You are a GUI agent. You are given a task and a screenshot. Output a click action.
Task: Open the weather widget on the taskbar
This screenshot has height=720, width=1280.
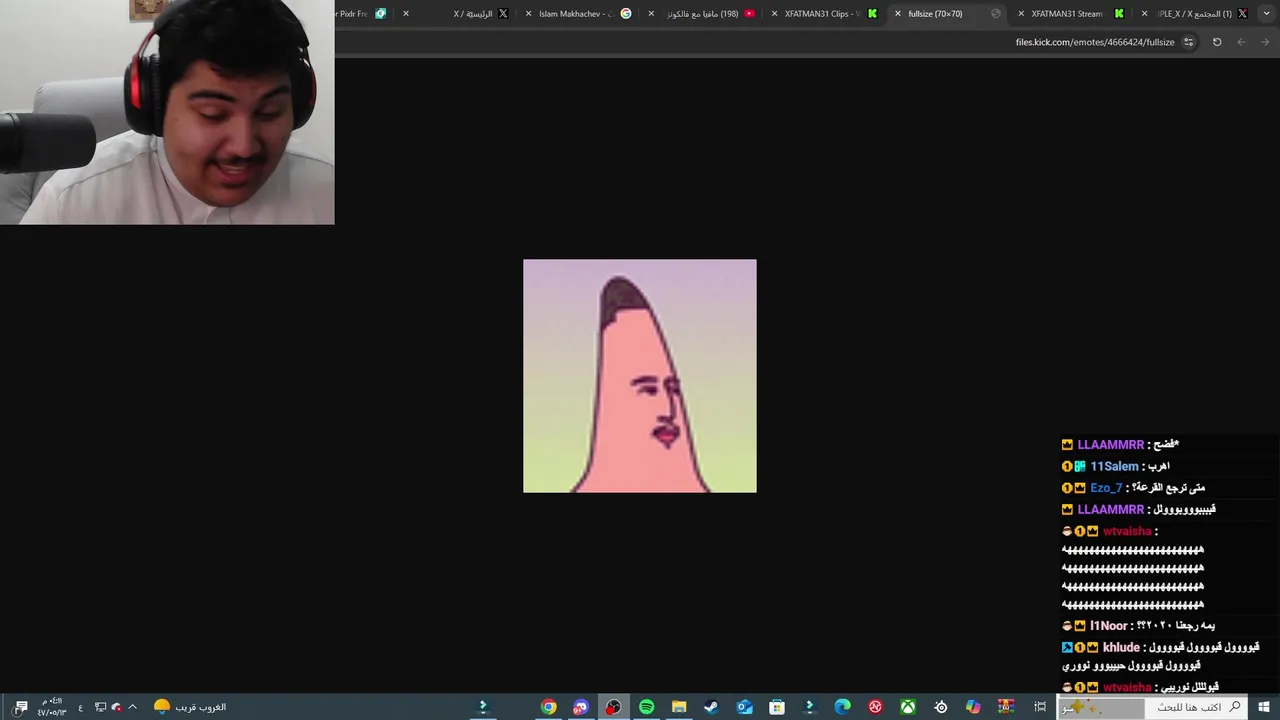190,707
